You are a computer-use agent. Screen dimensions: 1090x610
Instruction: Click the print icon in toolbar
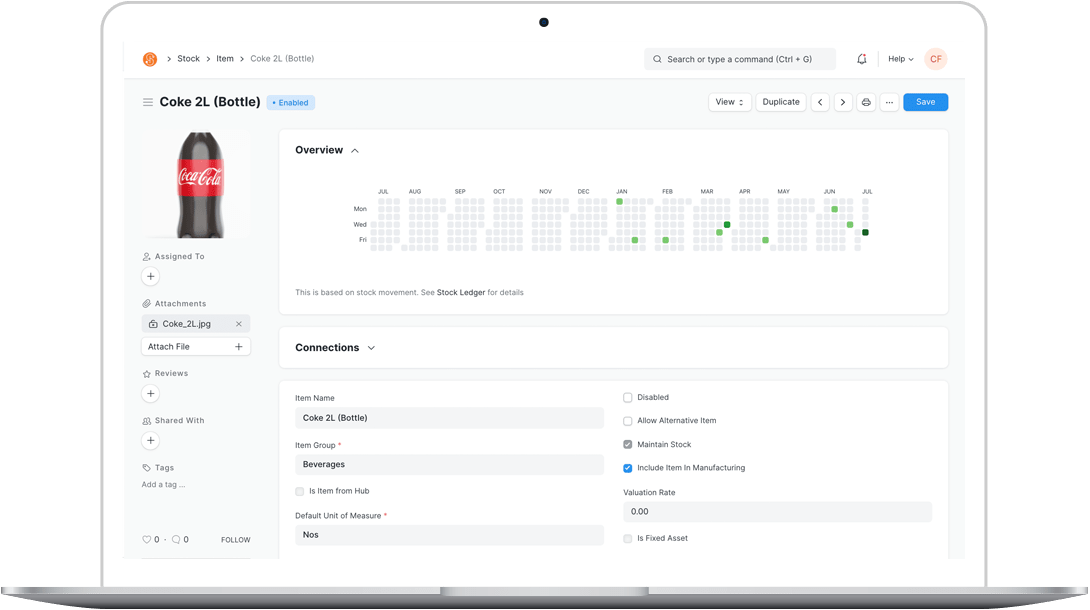tap(866, 102)
